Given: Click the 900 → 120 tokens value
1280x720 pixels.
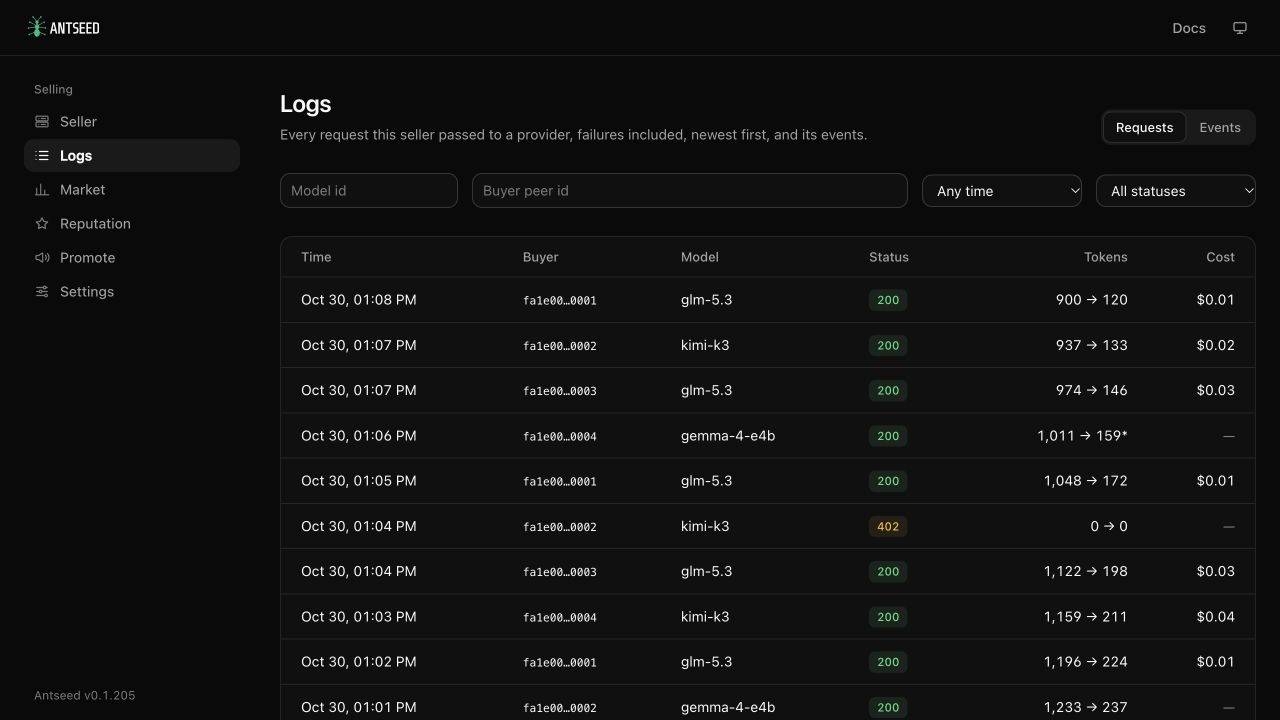Looking at the screenshot, I should 1092,300.
